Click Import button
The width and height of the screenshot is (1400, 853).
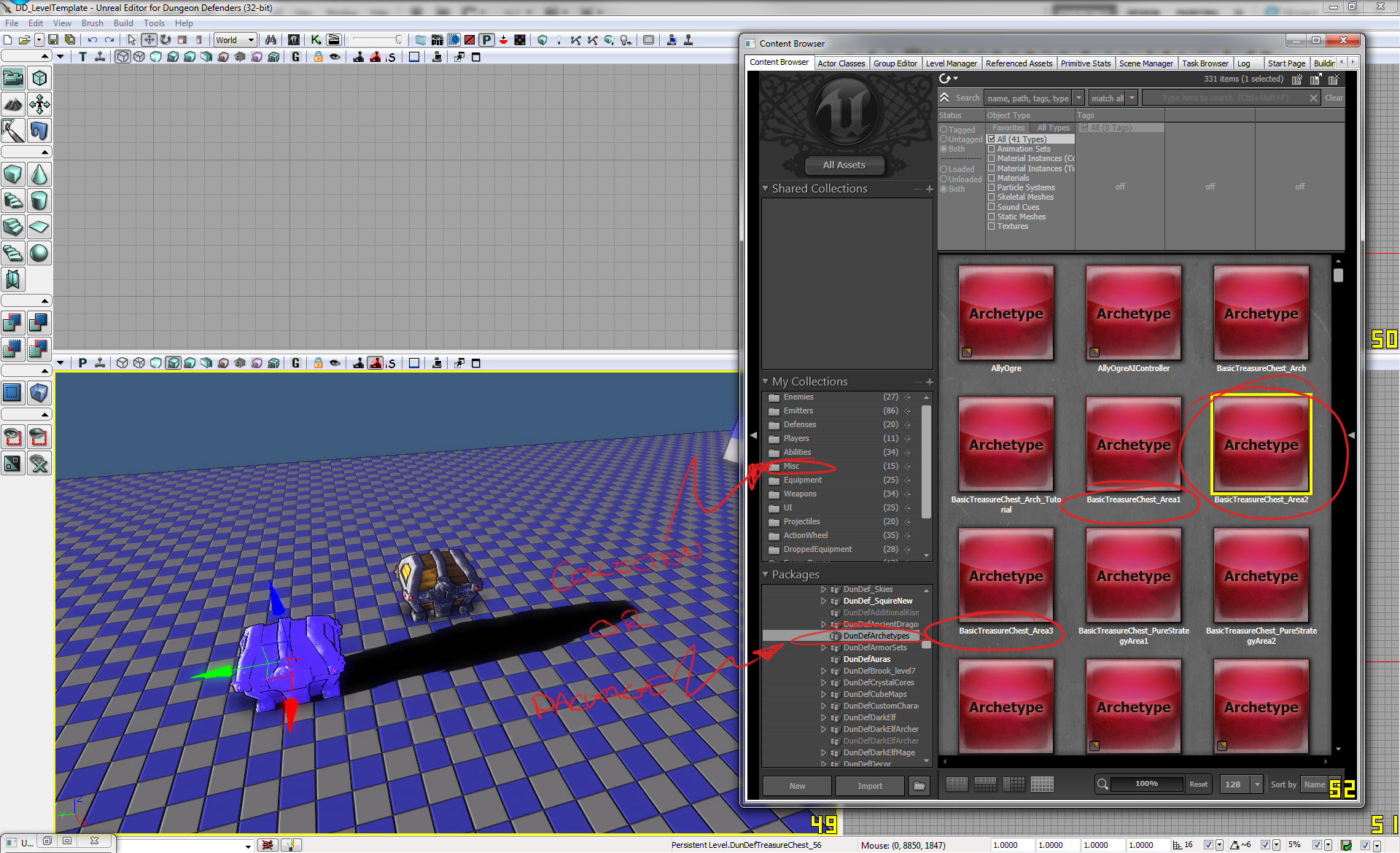click(870, 786)
